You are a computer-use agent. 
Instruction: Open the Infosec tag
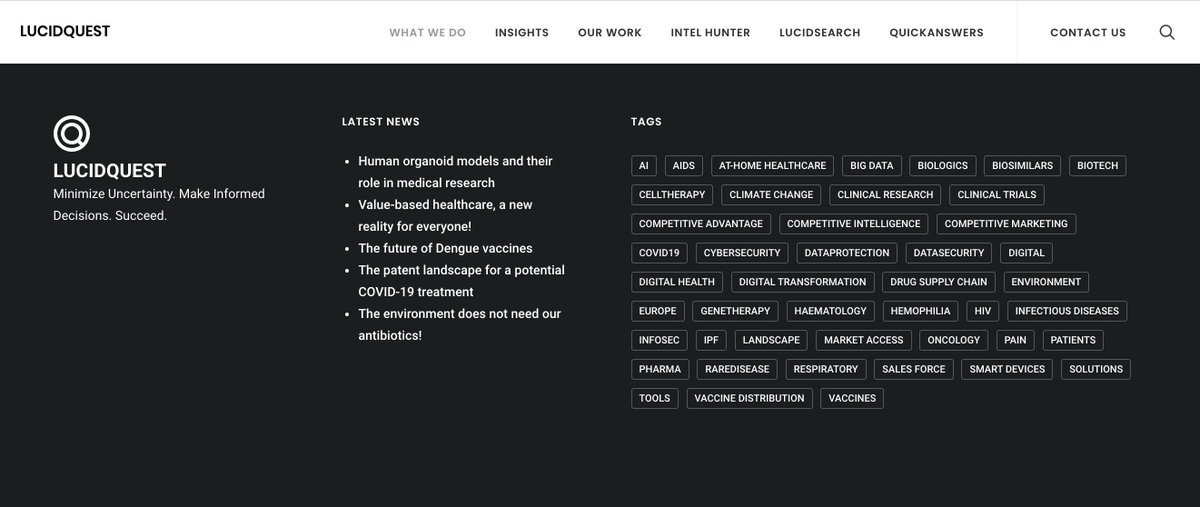tap(659, 340)
